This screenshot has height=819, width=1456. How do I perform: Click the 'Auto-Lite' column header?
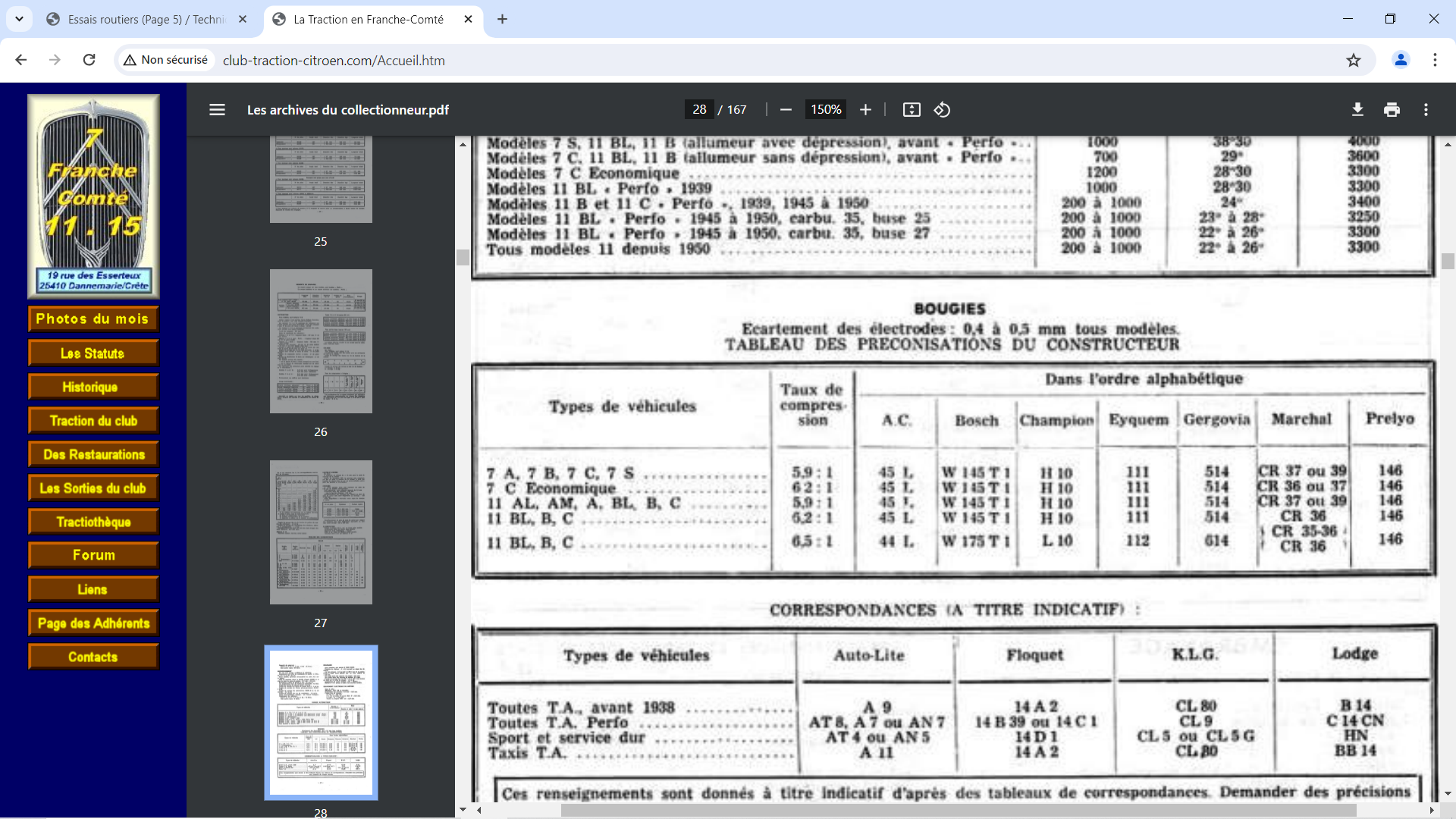click(869, 655)
